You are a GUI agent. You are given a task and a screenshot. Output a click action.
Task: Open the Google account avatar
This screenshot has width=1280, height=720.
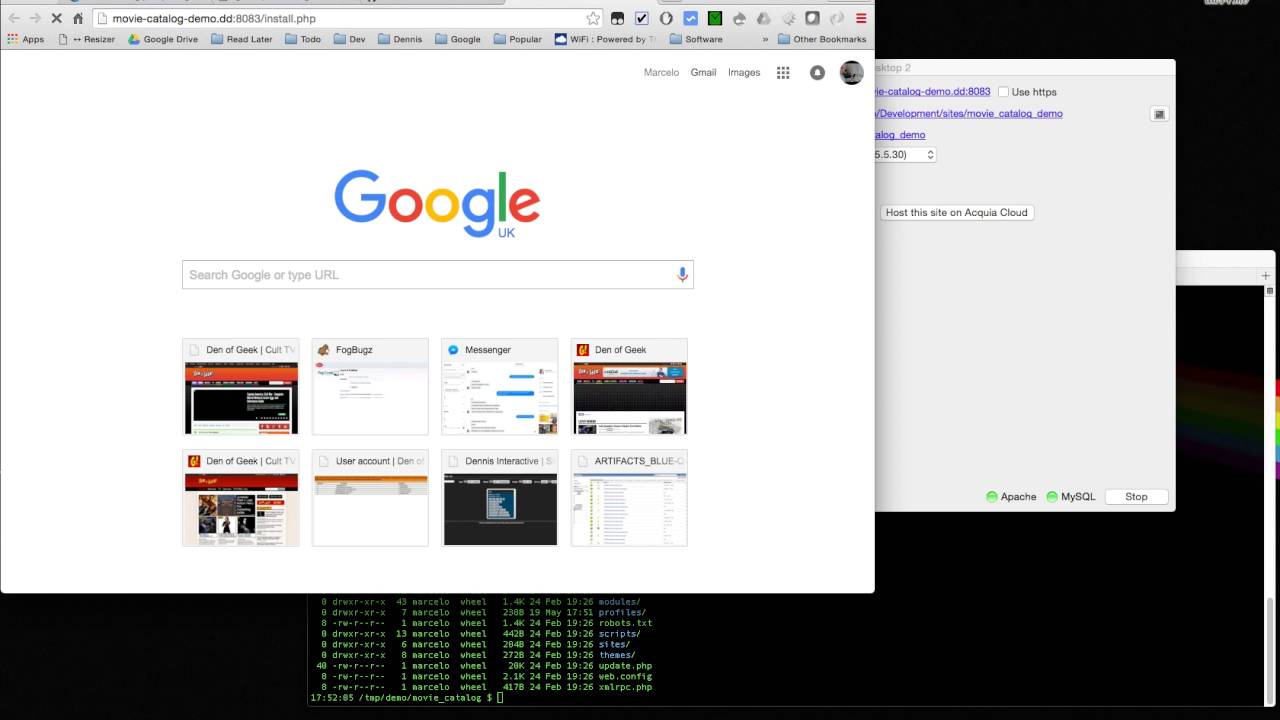(x=851, y=72)
